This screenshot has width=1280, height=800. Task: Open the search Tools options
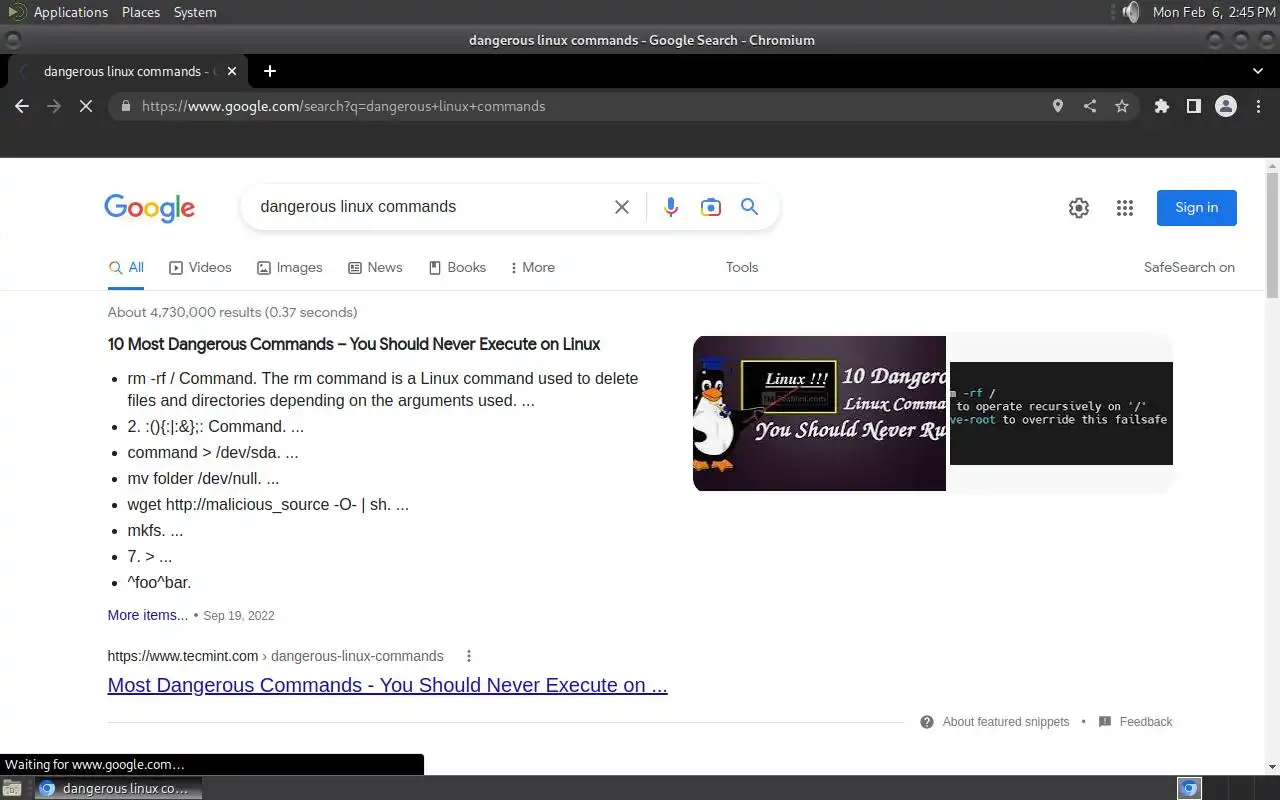[742, 267]
